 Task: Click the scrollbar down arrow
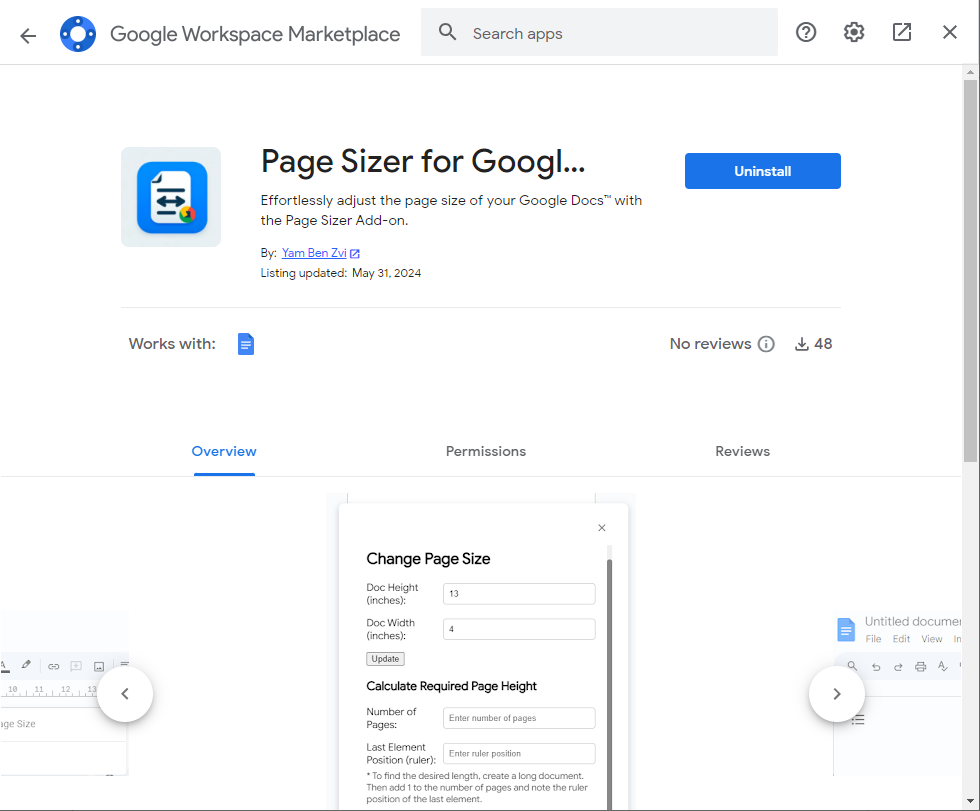click(970, 801)
